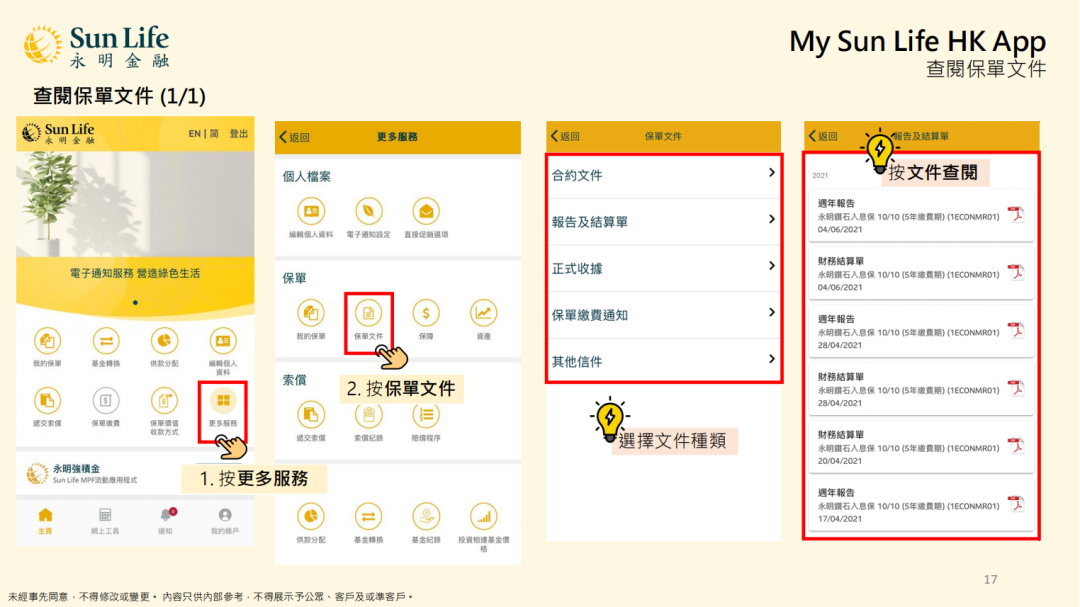Tap the 更多服務 grid icon
Viewport: 1080px width, 607px height.
tap(222, 400)
